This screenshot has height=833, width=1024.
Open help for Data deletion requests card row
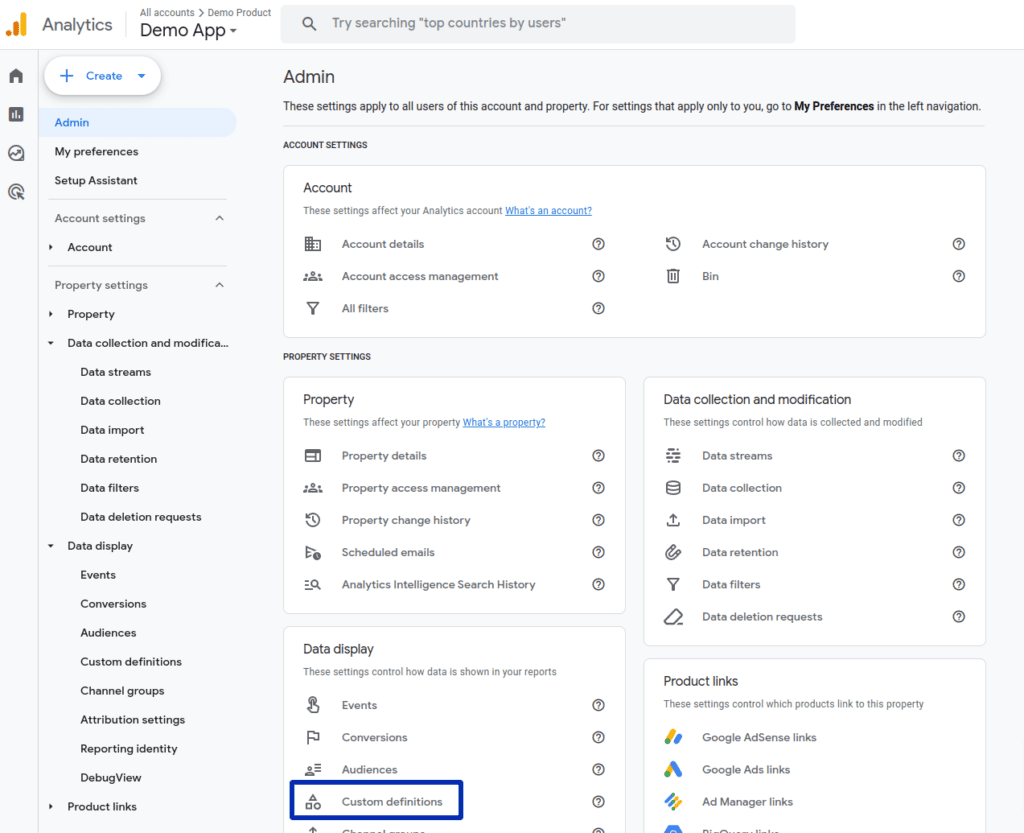[959, 616]
